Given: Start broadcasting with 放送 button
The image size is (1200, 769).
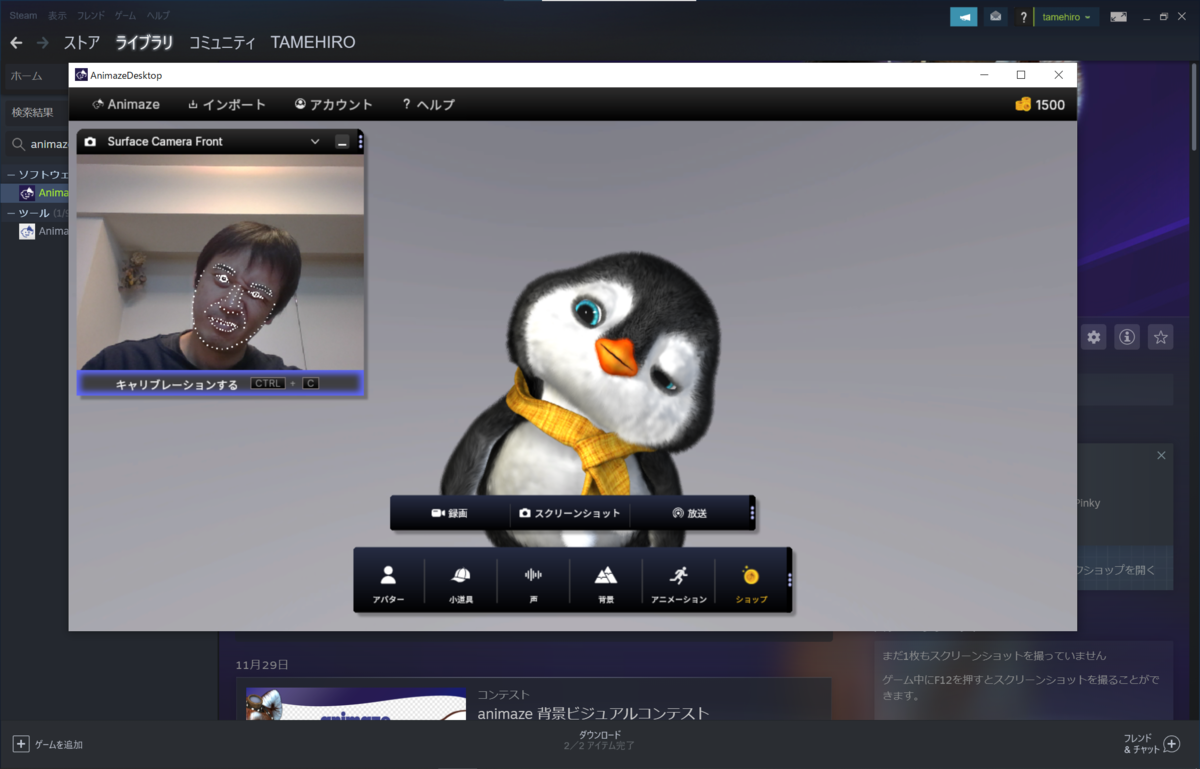Looking at the screenshot, I should (690, 513).
